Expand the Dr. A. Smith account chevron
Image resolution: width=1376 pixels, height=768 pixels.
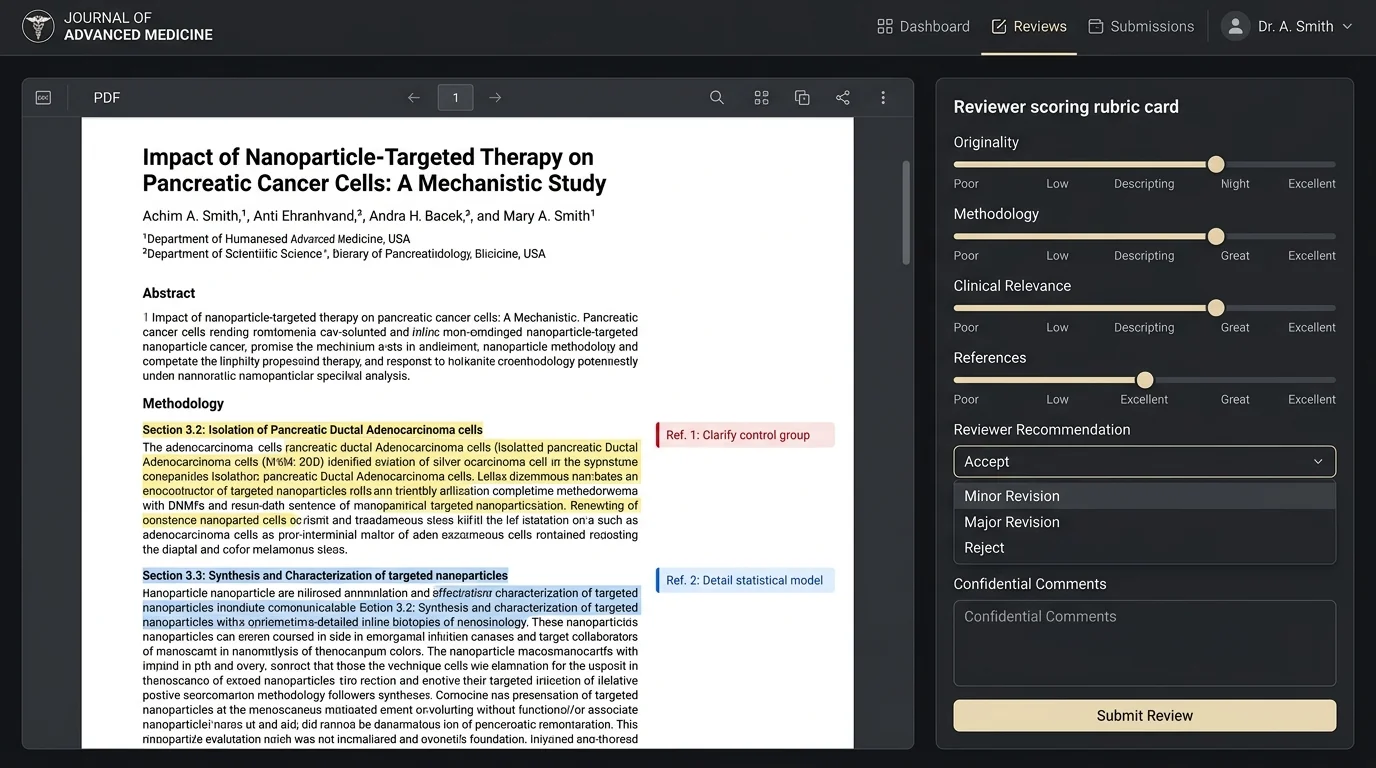tap(1347, 27)
